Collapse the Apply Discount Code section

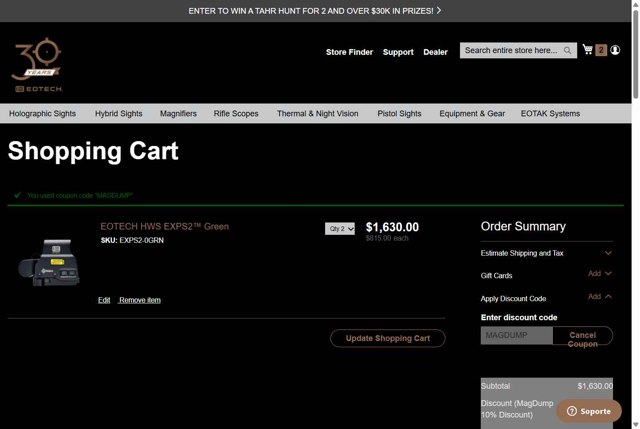pos(546,298)
